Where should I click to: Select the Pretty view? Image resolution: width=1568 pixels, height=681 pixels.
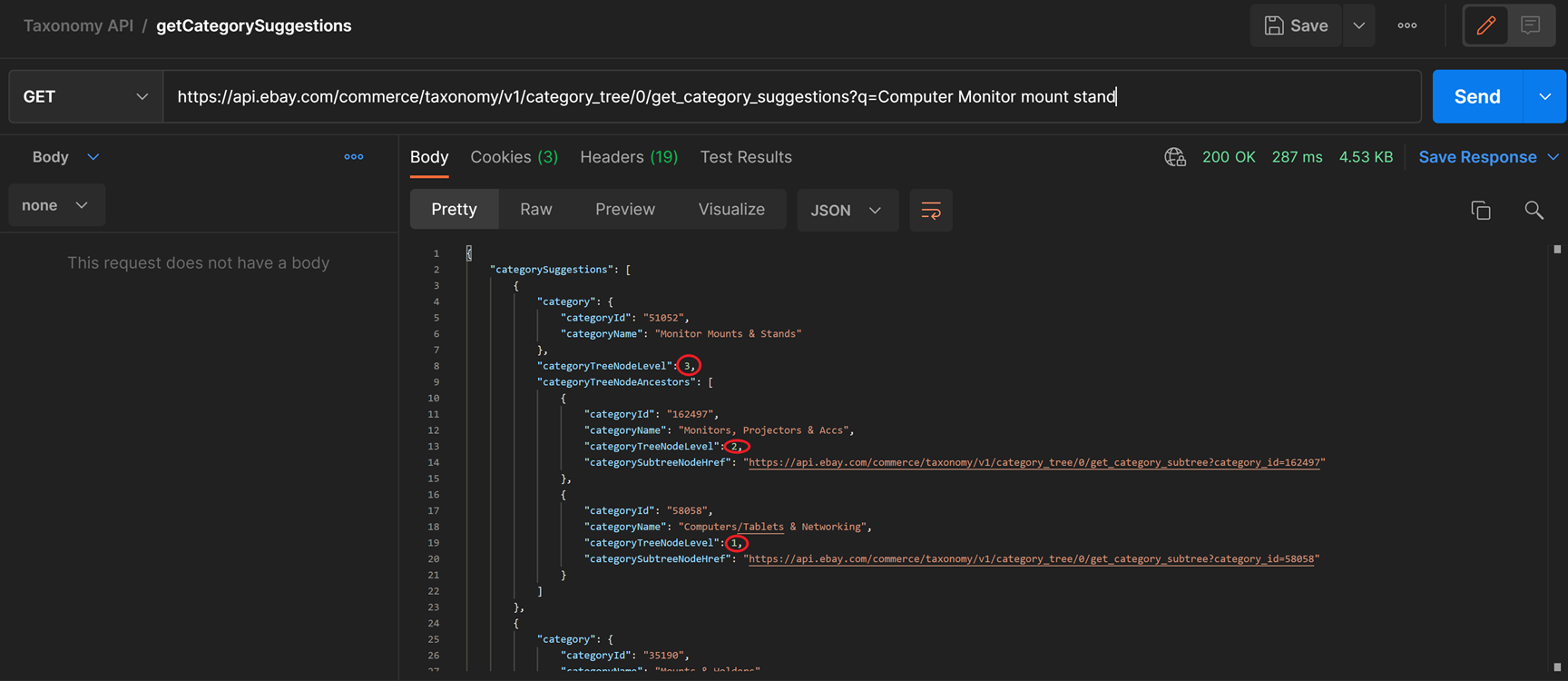(454, 210)
